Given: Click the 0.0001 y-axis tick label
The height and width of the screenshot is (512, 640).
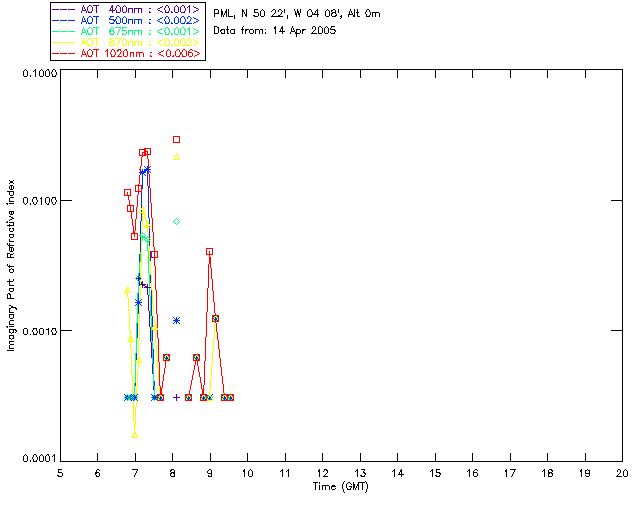Looking at the screenshot, I should [x=40, y=459].
